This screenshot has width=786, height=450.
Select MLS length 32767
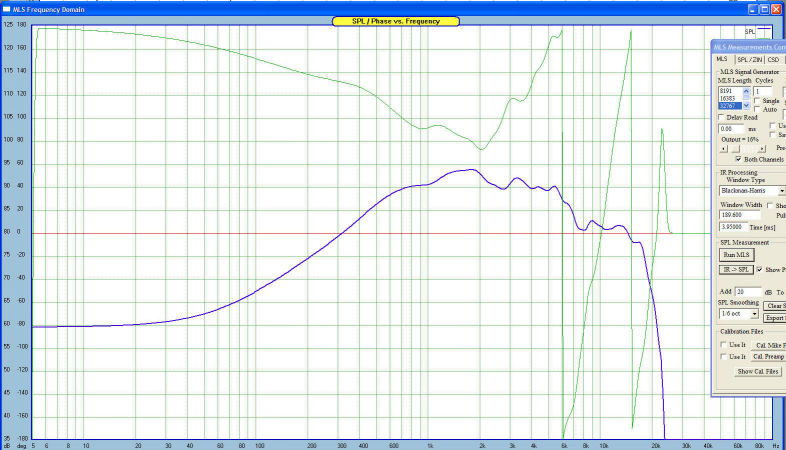pos(730,106)
